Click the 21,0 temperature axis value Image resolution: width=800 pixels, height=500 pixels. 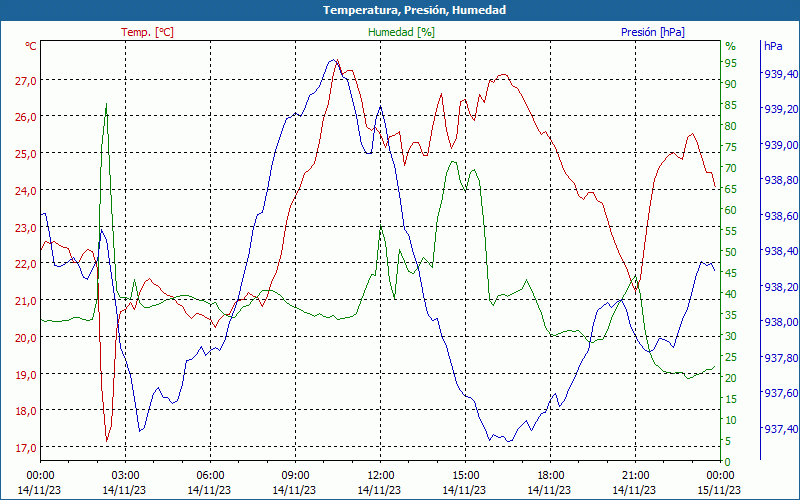26,301
